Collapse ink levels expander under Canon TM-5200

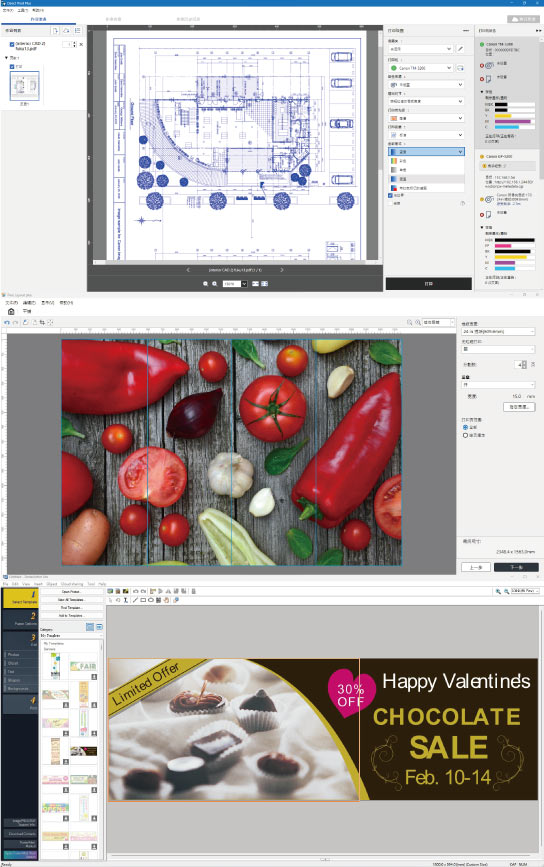tap(482, 92)
